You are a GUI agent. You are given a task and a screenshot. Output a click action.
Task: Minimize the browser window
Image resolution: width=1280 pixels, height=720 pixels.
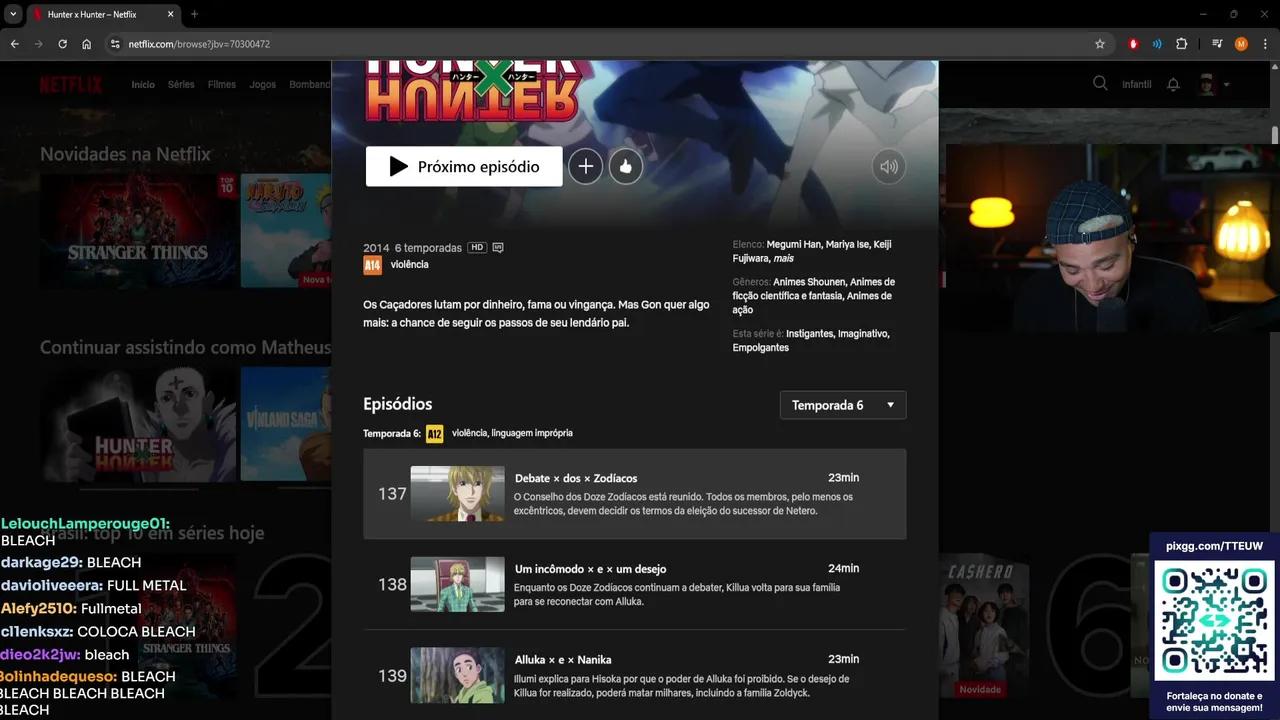tap(1203, 14)
